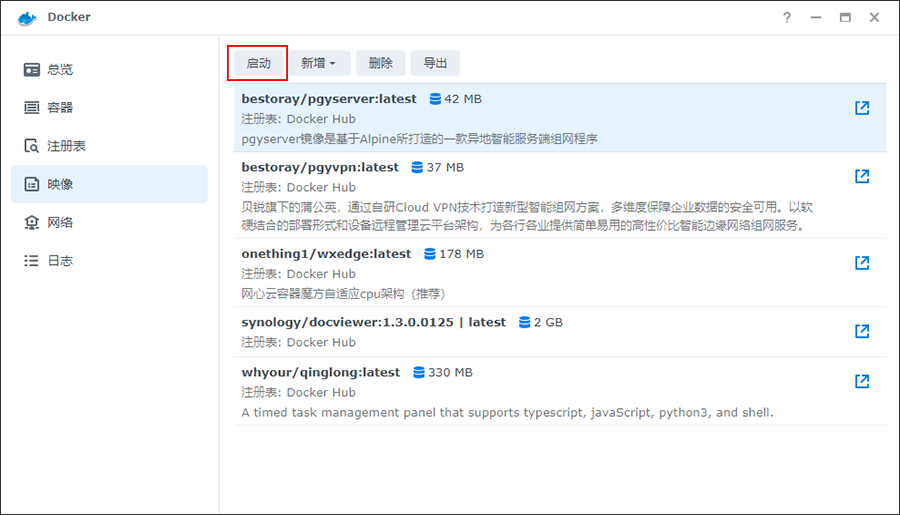This screenshot has width=900, height=515.
Task: Click the 日志 log sidebar icon
Action: (32, 261)
